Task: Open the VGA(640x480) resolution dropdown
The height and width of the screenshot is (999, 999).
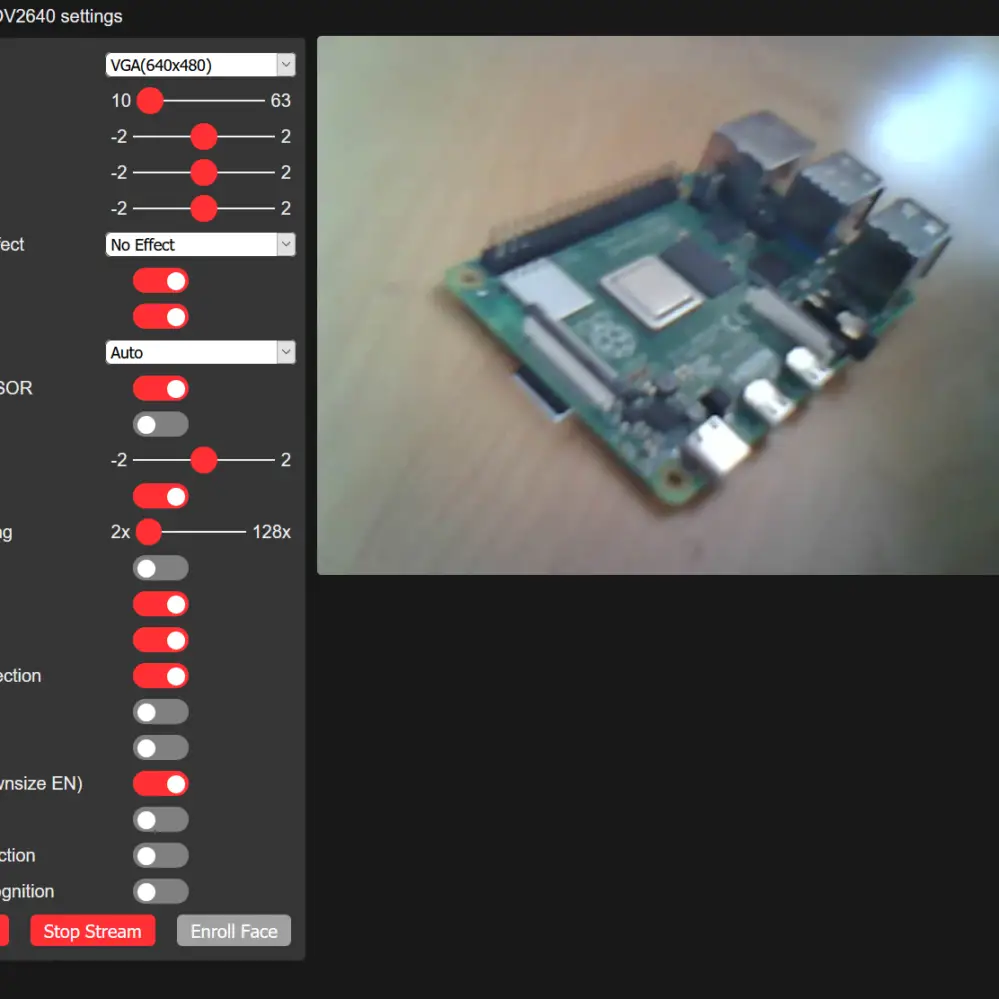Action: (200, 65)
